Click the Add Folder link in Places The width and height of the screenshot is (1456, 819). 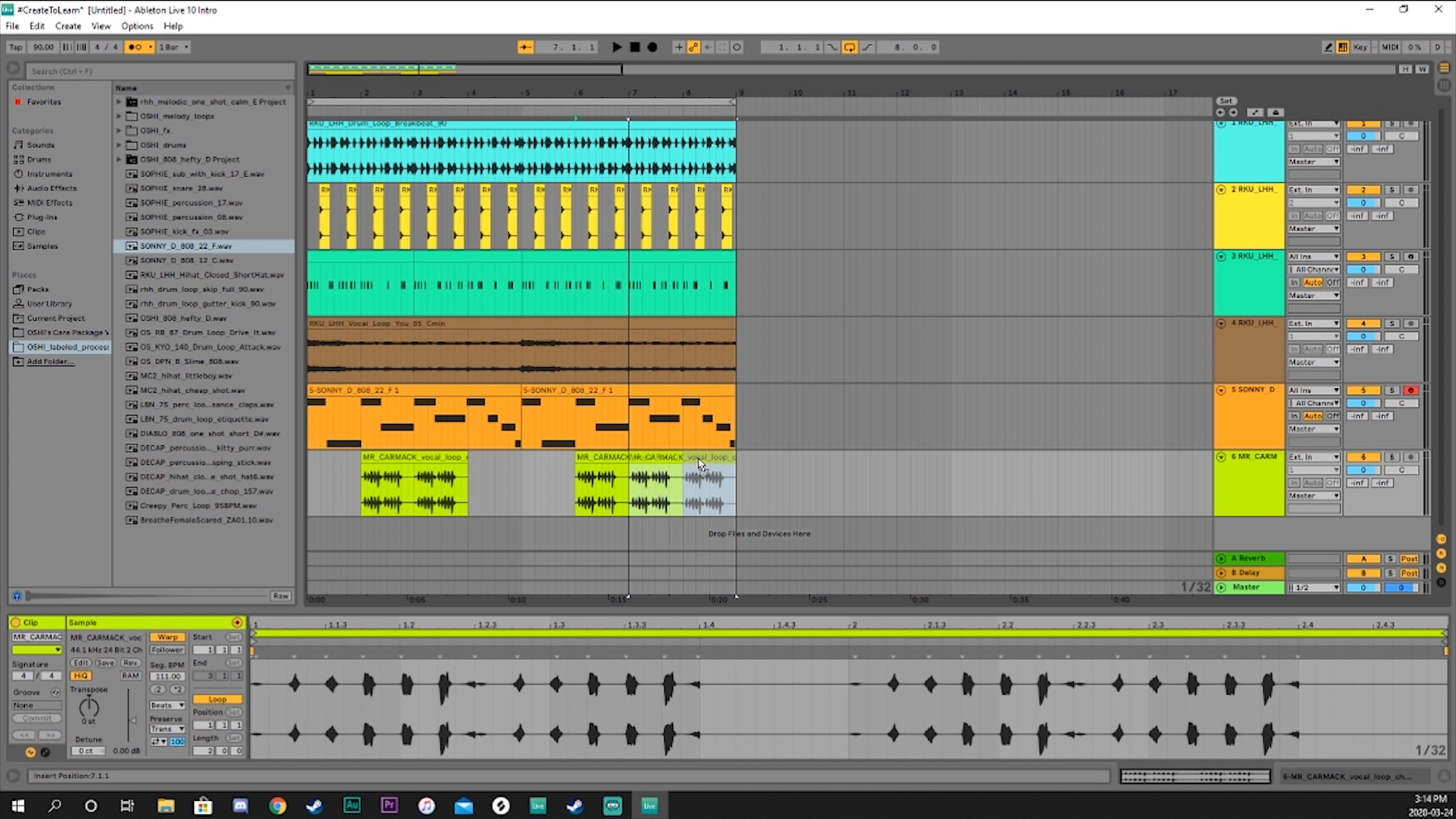coord(50,362)
